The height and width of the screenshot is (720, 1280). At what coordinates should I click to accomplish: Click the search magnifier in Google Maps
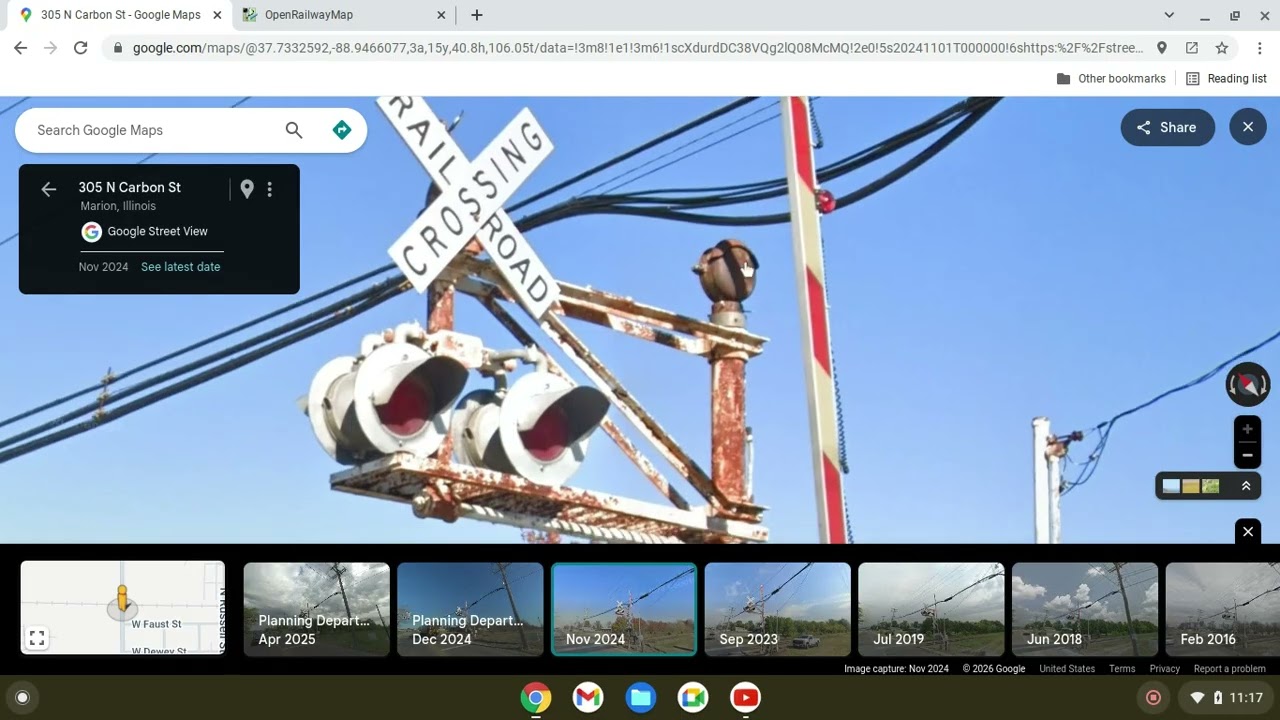[294, 130]
